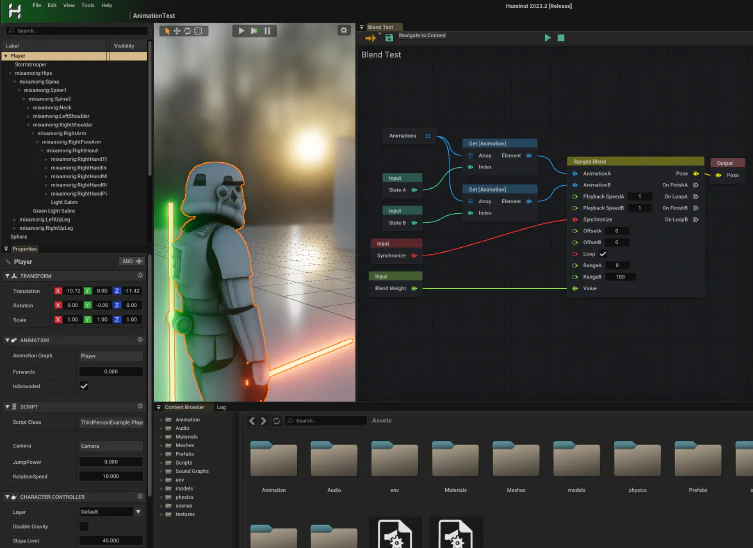Viewport: 753px width, 548px height.
Task: Enable the Disable Gravity checkbox
Action: point(84,526)
